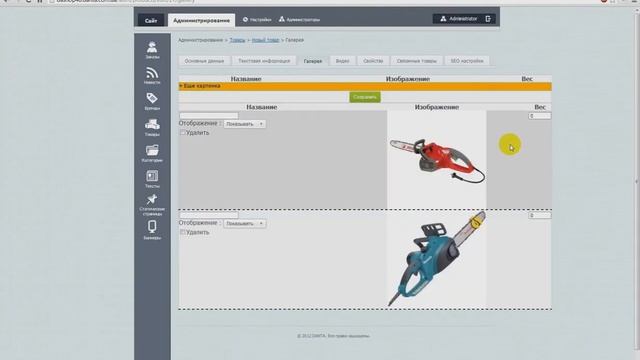Follow the Новый товар breadcrumb link
This screenshot has width=640, height=360.
pyautogui.click(x=265, y=40)
